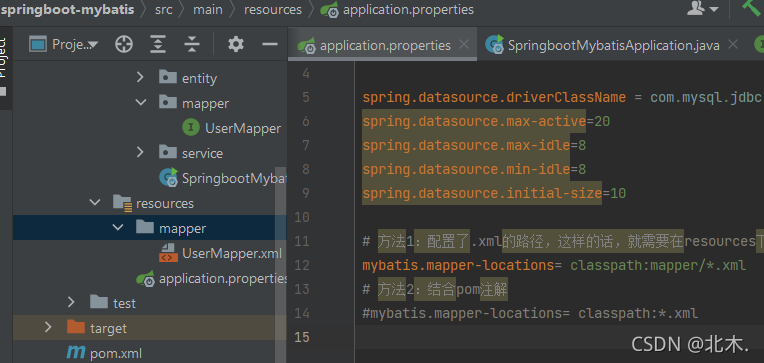Screen dimensions: 764x363
Task: Hide the Project tool window with minus icon
Action: coord(269,45)
